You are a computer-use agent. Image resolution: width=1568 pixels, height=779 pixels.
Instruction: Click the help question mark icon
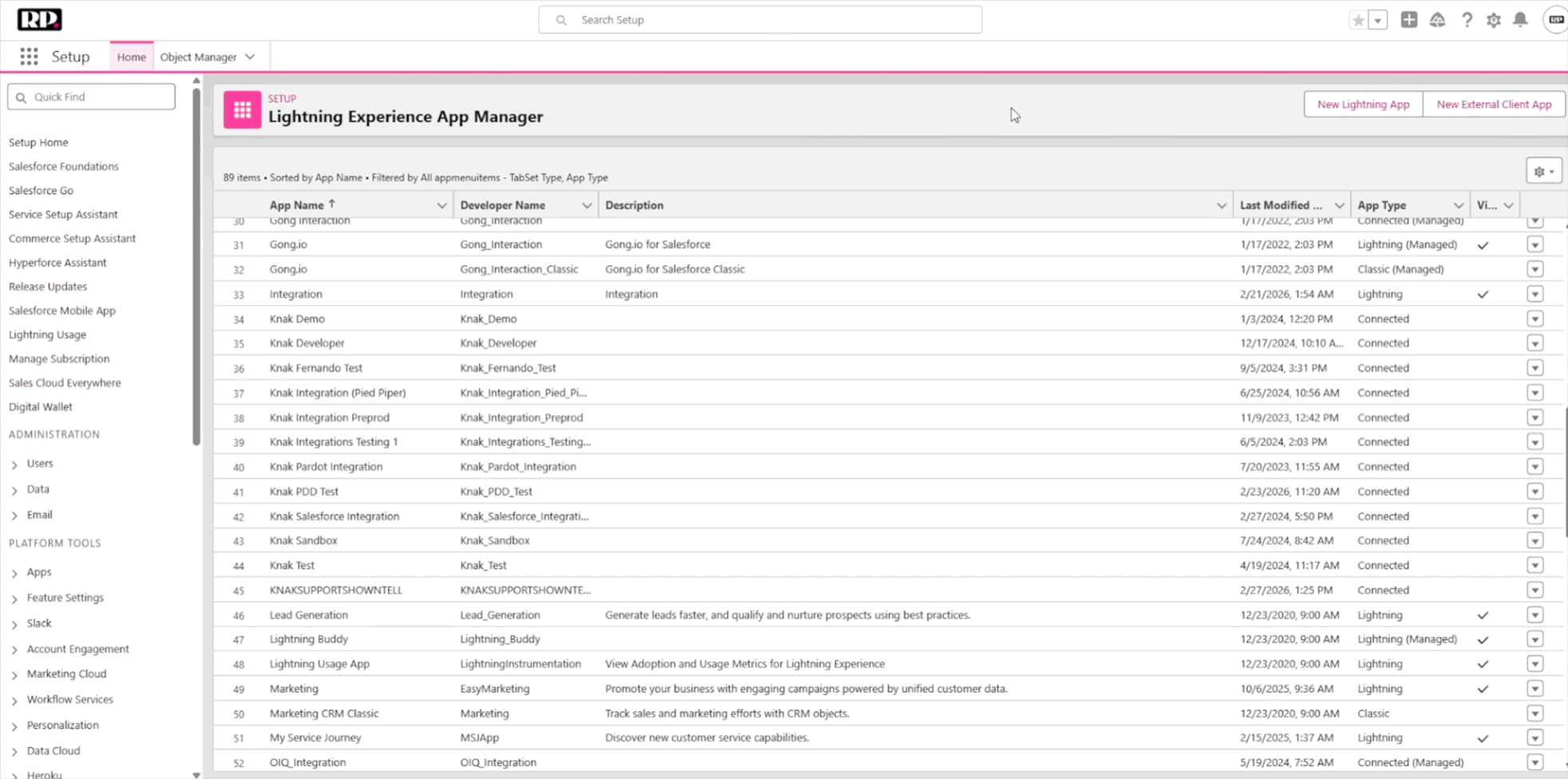1467,20
